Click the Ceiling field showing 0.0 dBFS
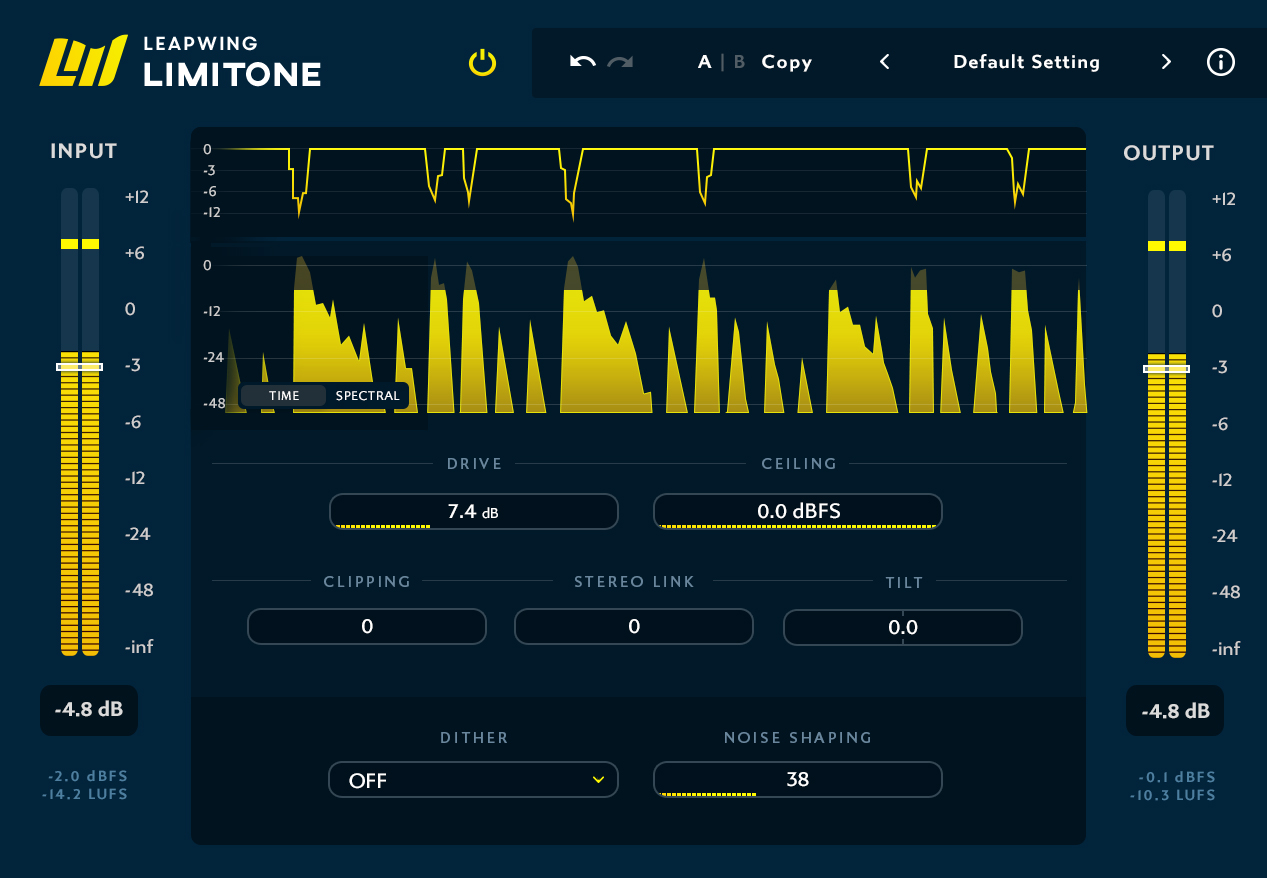The image size is (1267, 878). [x=797, y=511]
